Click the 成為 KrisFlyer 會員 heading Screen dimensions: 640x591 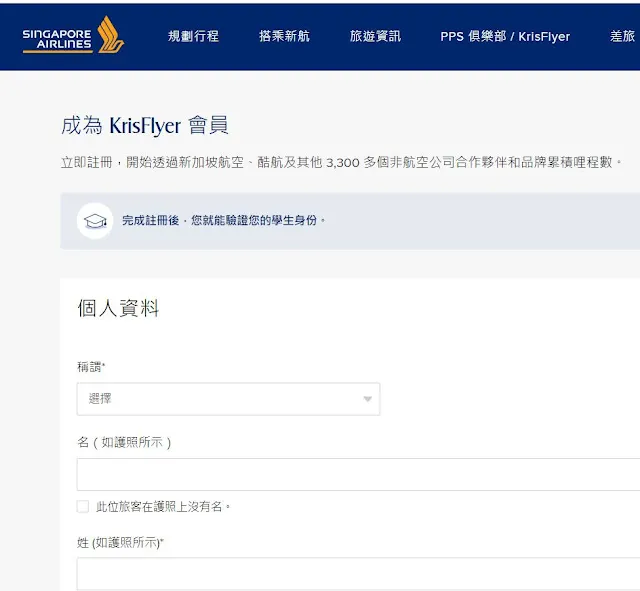(145, 125)
